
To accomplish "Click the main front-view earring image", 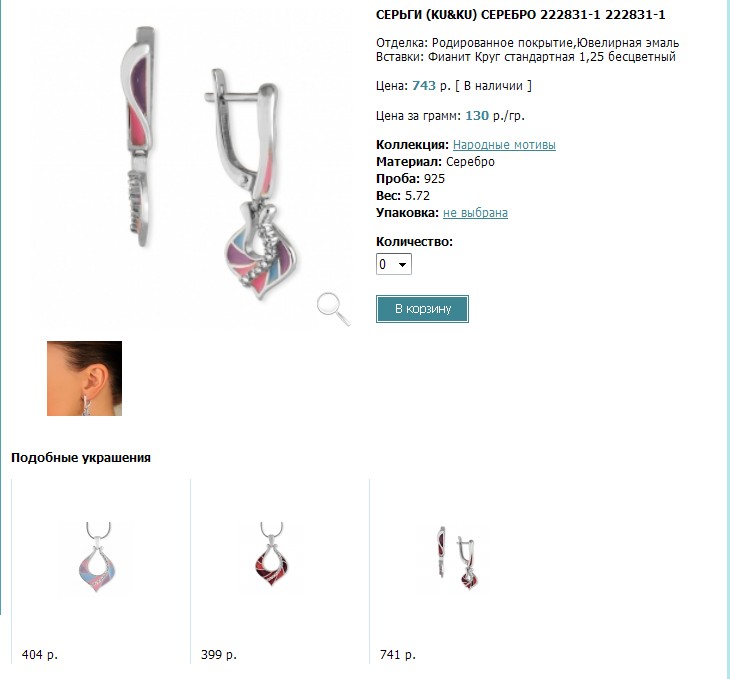I will pyautogui.click(x=252, y=185).
